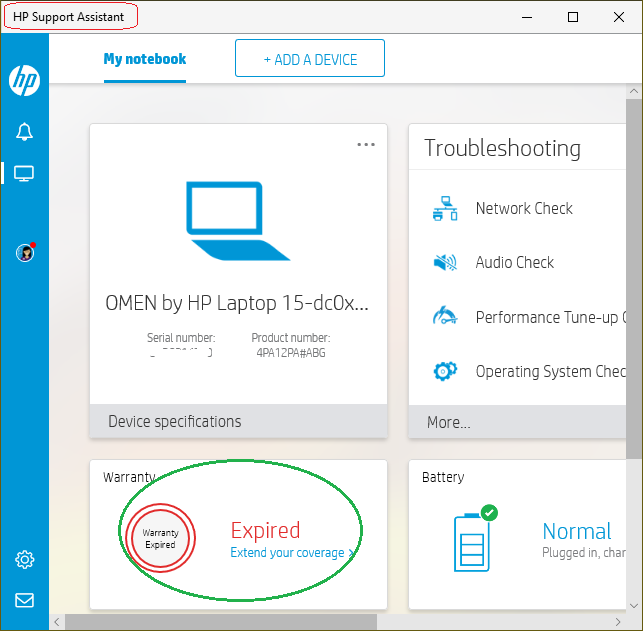The image size is (643, 631).
Task: Click the Battery card title
Action: point(443,477)
